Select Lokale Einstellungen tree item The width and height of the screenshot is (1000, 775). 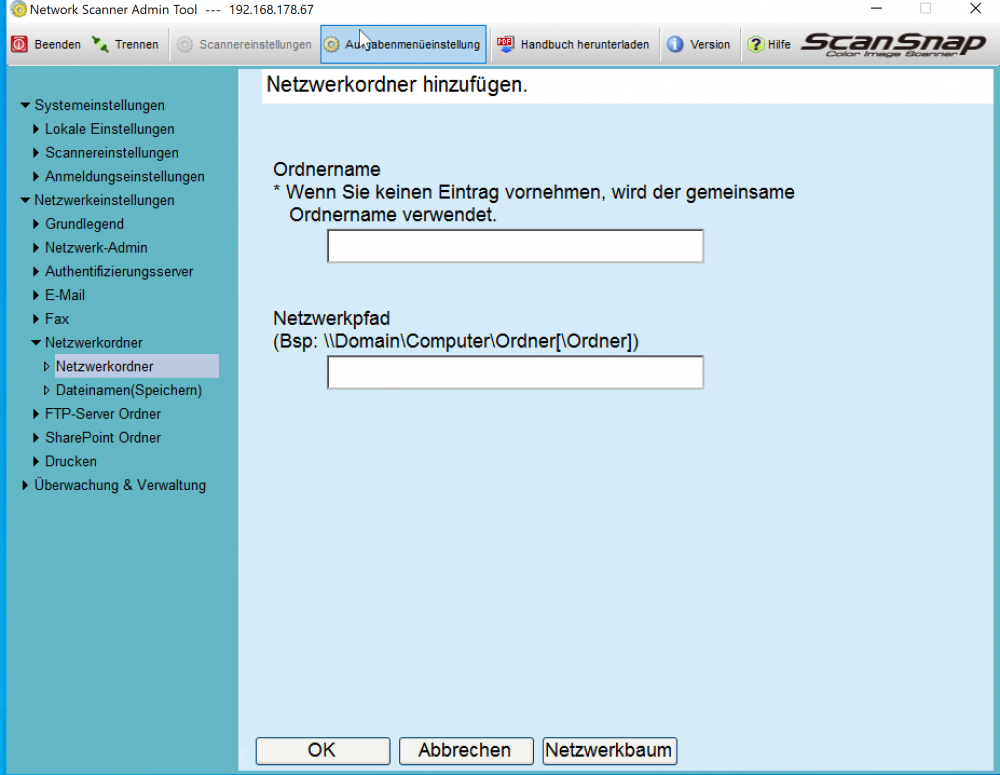110,129
